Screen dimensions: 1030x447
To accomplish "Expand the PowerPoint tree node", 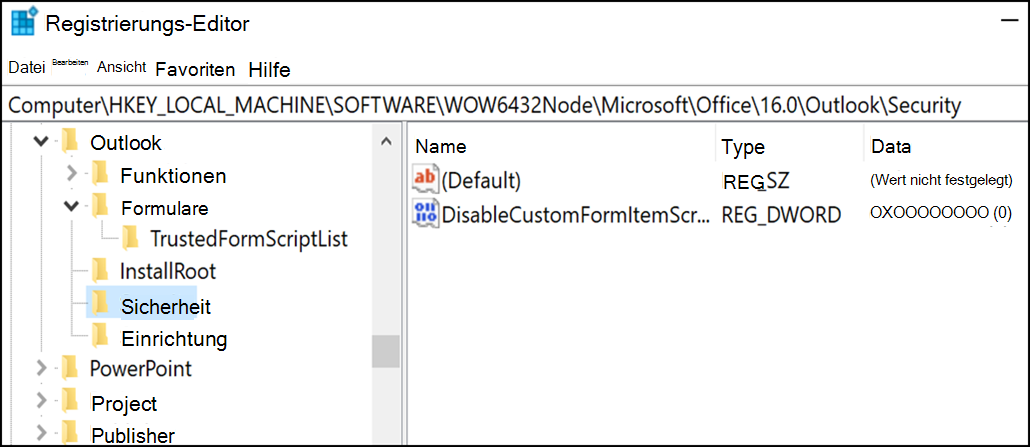I will point(41,368).
